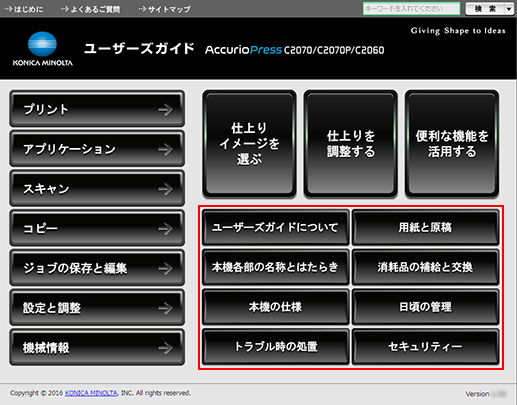Open トラブル時の処置
This screenshot has height=405, width=517.
pos(276,346)
